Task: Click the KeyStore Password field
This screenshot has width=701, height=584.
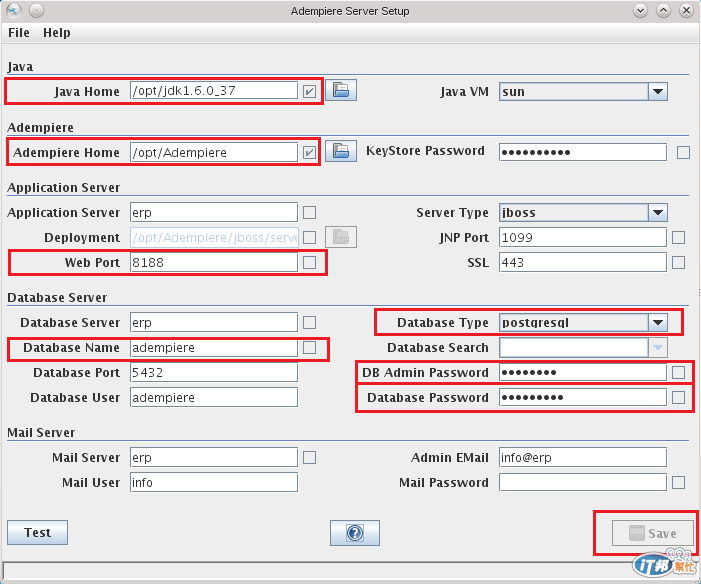Action: (x=583, y=152)
